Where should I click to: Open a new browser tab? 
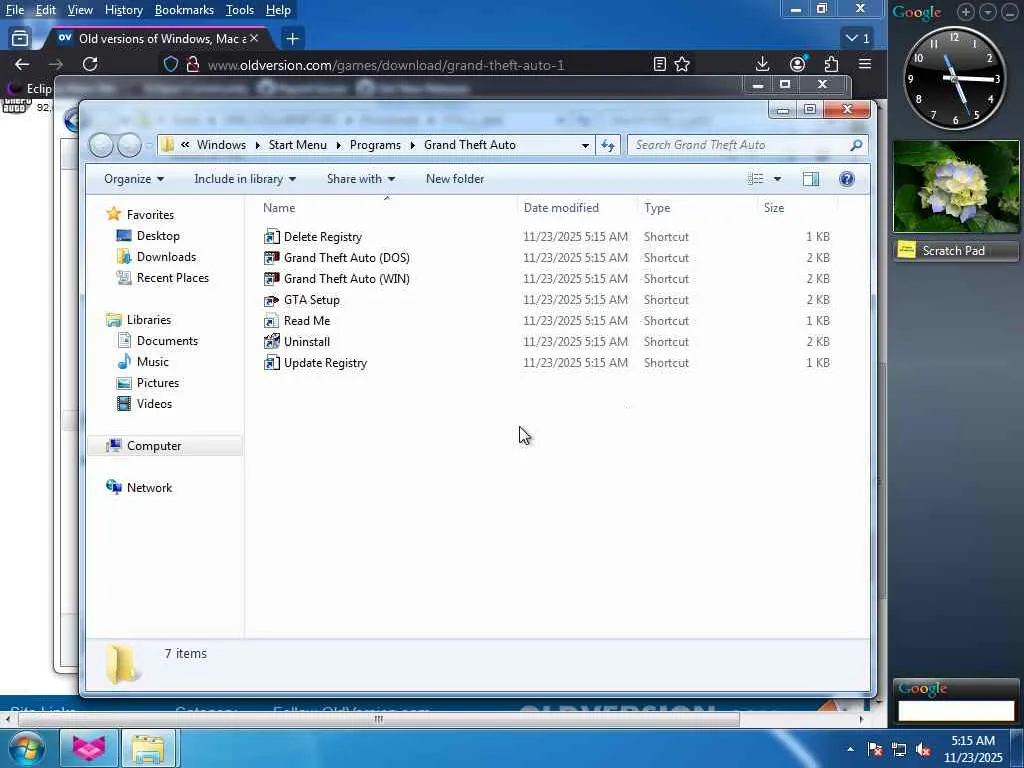pyautogui.click(x=292, y=39)
